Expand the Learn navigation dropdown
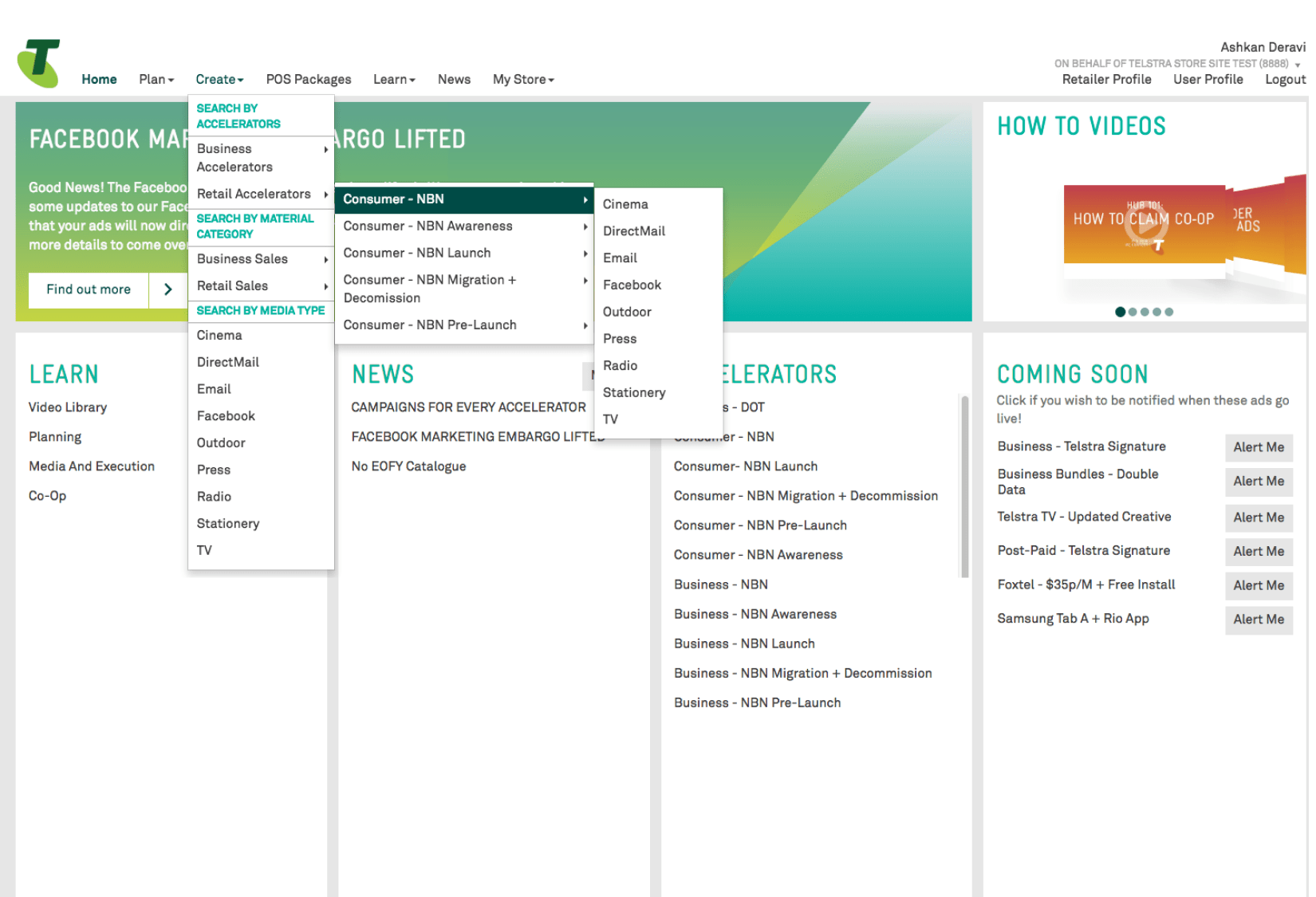Viewport: 1316px width, 897px height. pyautogui.click(x=394, y=79)
